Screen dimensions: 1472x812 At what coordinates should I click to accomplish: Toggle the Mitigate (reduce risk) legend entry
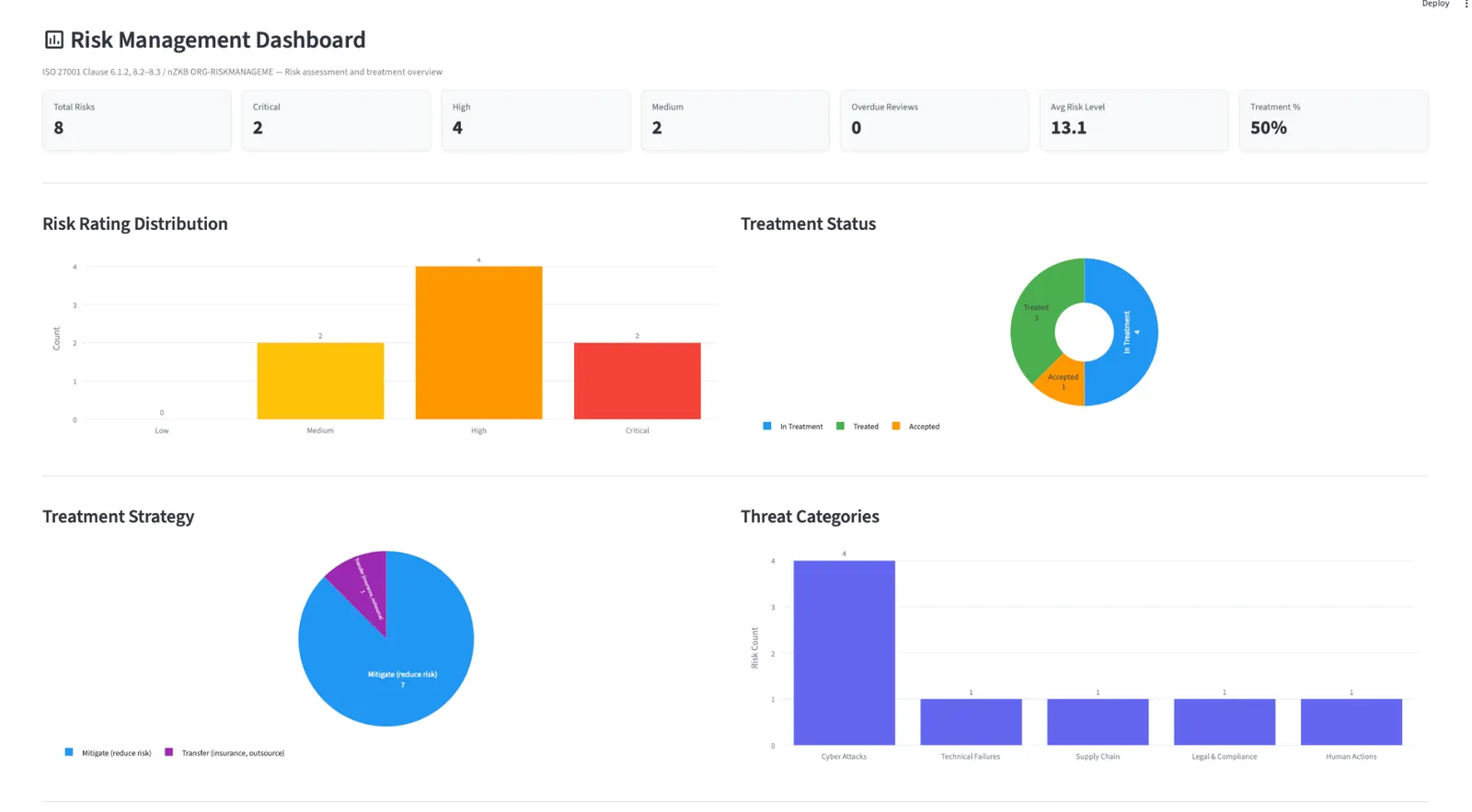click(x=109, y=752)
